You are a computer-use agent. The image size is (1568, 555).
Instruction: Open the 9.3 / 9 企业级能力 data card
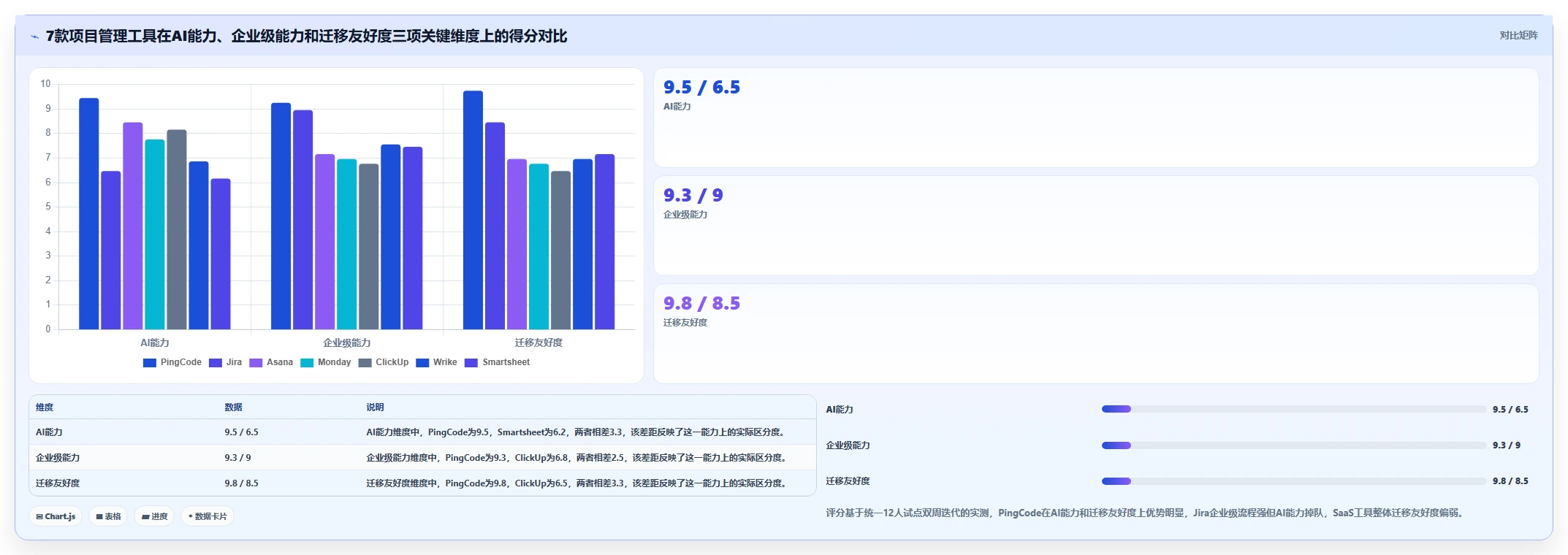pyautogui.click(x=1096, y=226)
